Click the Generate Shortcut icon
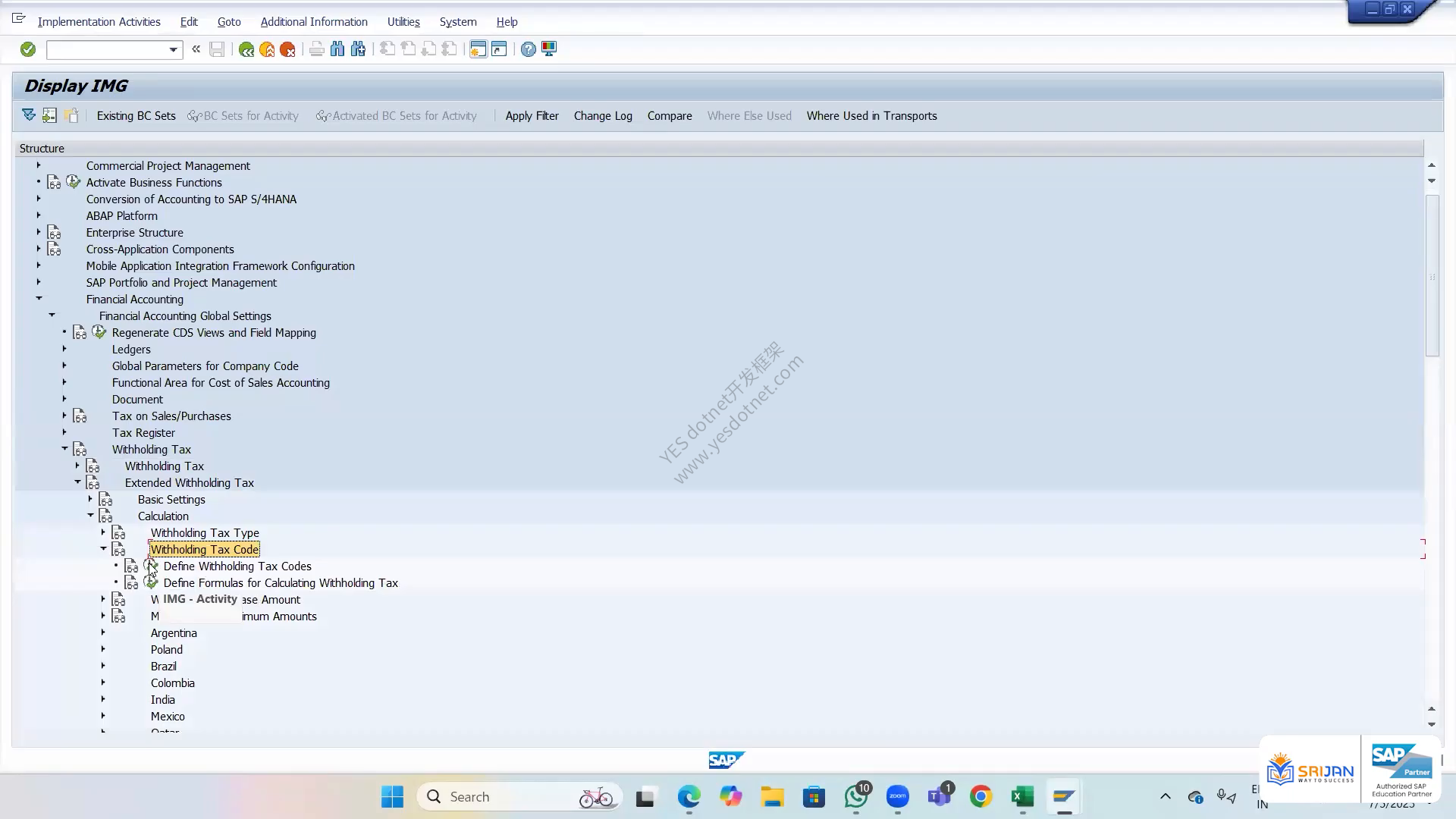The height and width of the screenshot is (819, 1456). (499, 49)
